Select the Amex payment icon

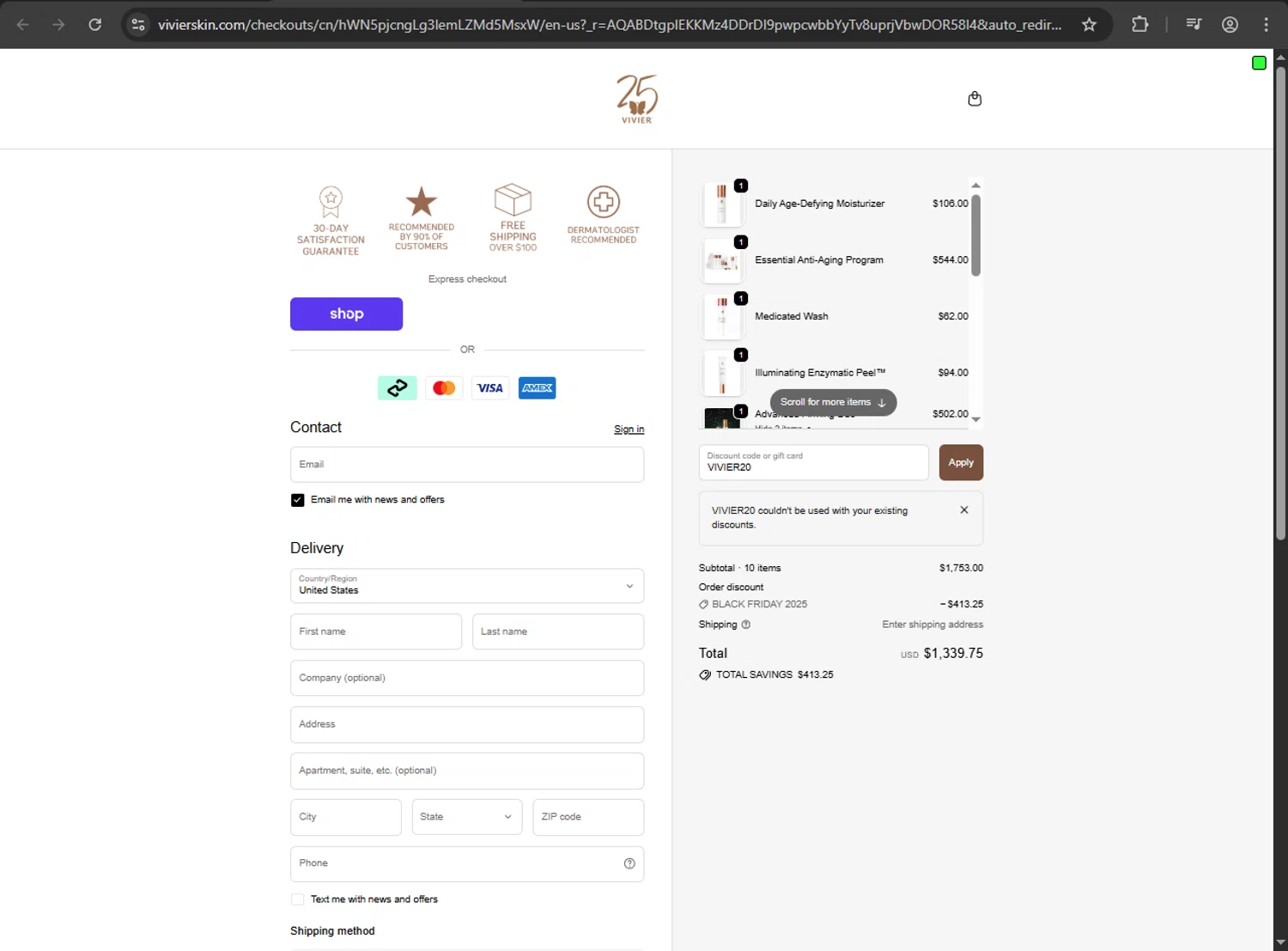pyautogui.click(x=538, y=388)
